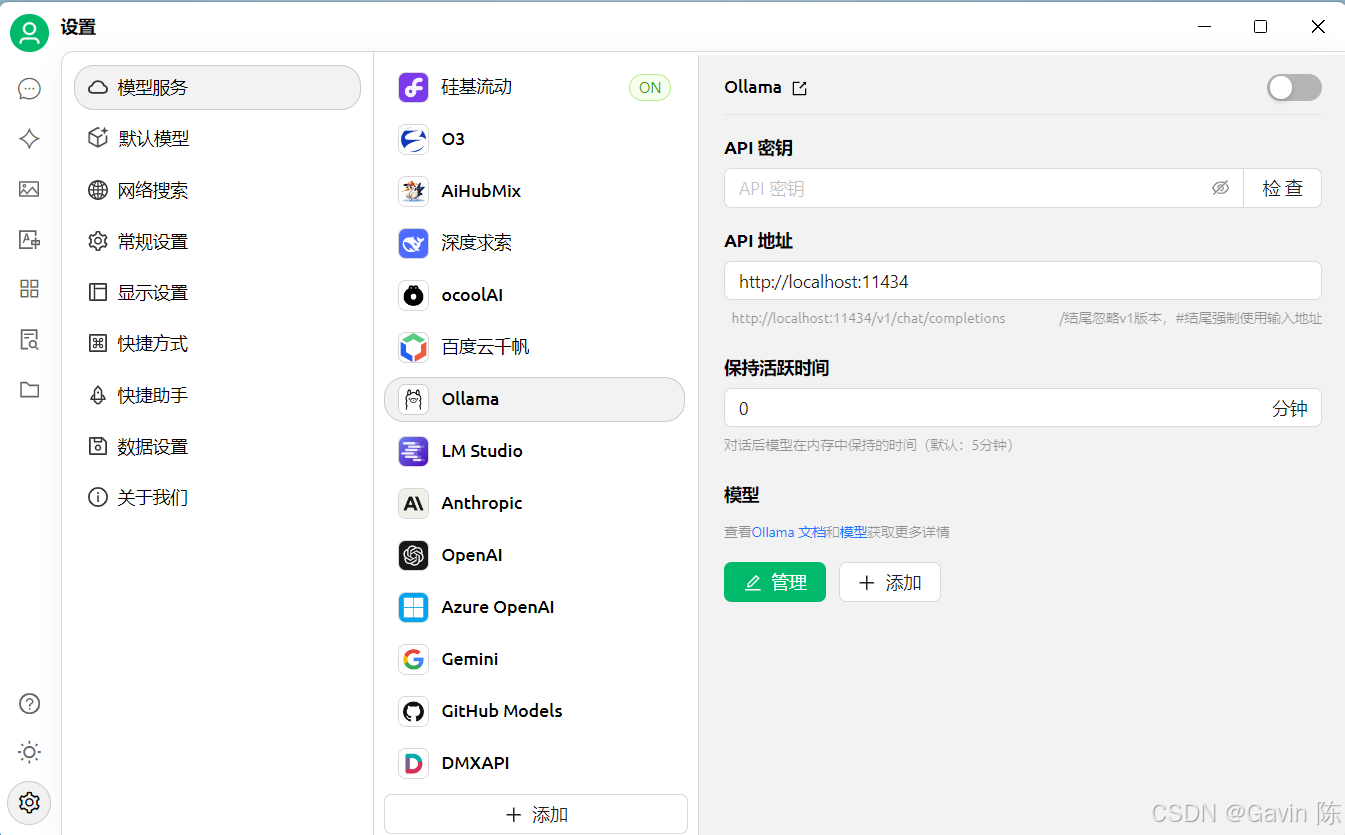Open 网络搜索 settings section
The width and height of the screenshot is (1345, 835).
click(x=217, y=190)
